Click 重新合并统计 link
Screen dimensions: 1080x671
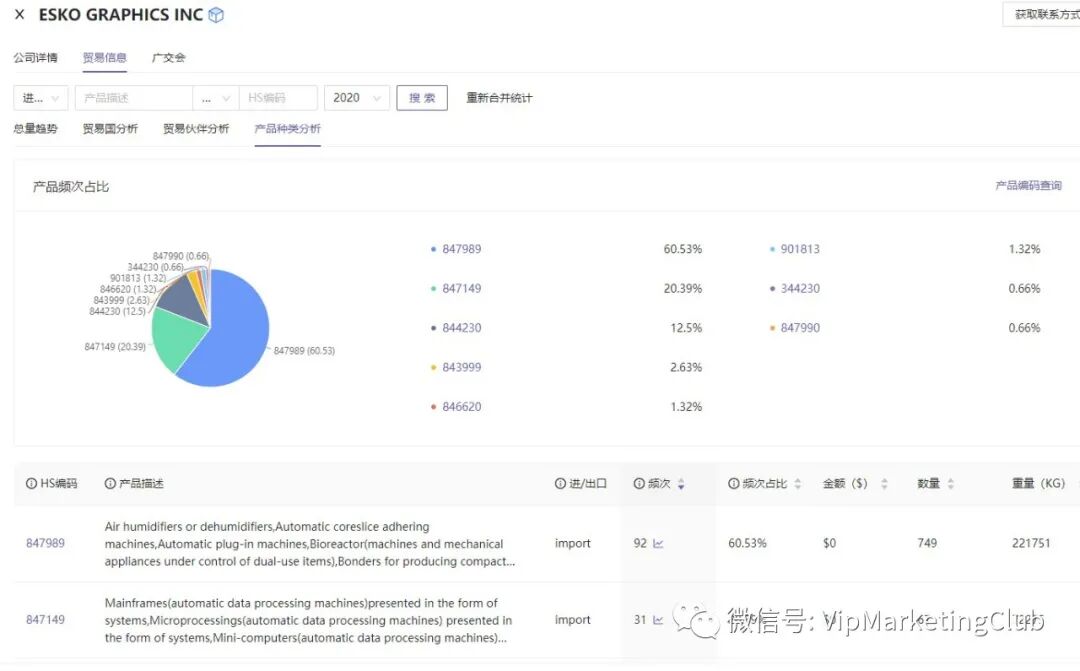click(x=499, y=98)
